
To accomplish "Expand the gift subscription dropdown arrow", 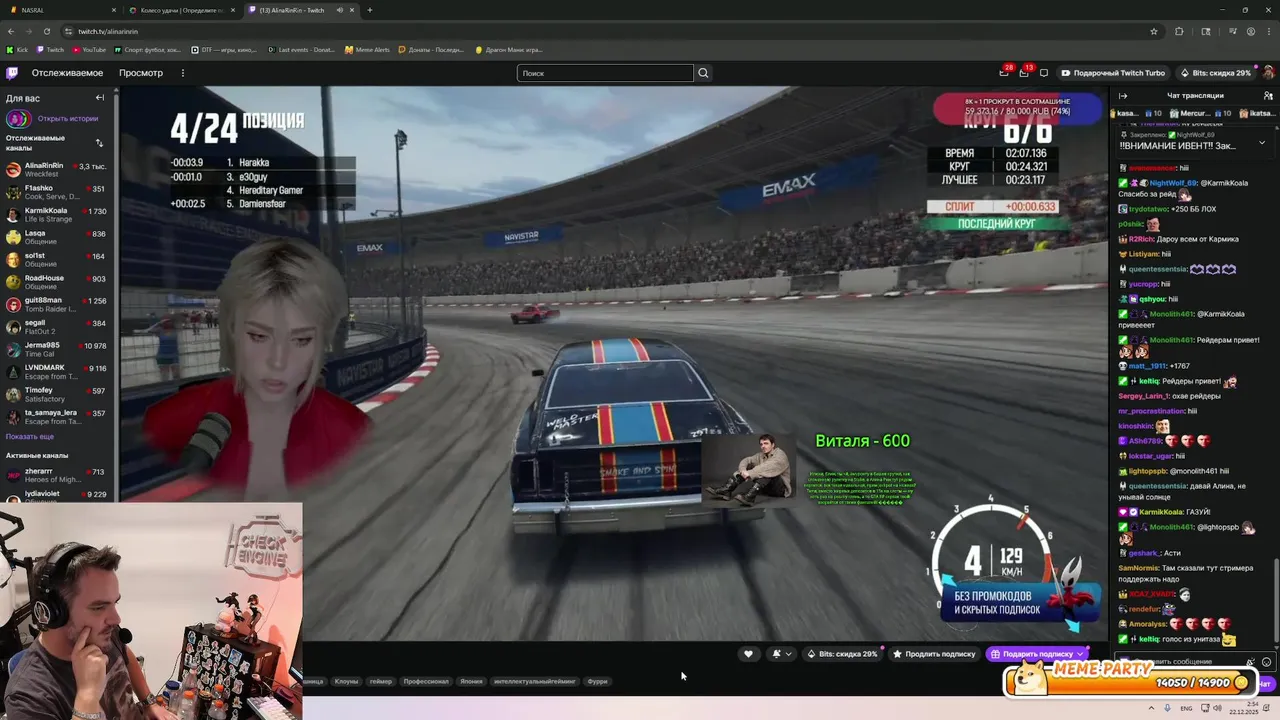I will point(1080,654).
